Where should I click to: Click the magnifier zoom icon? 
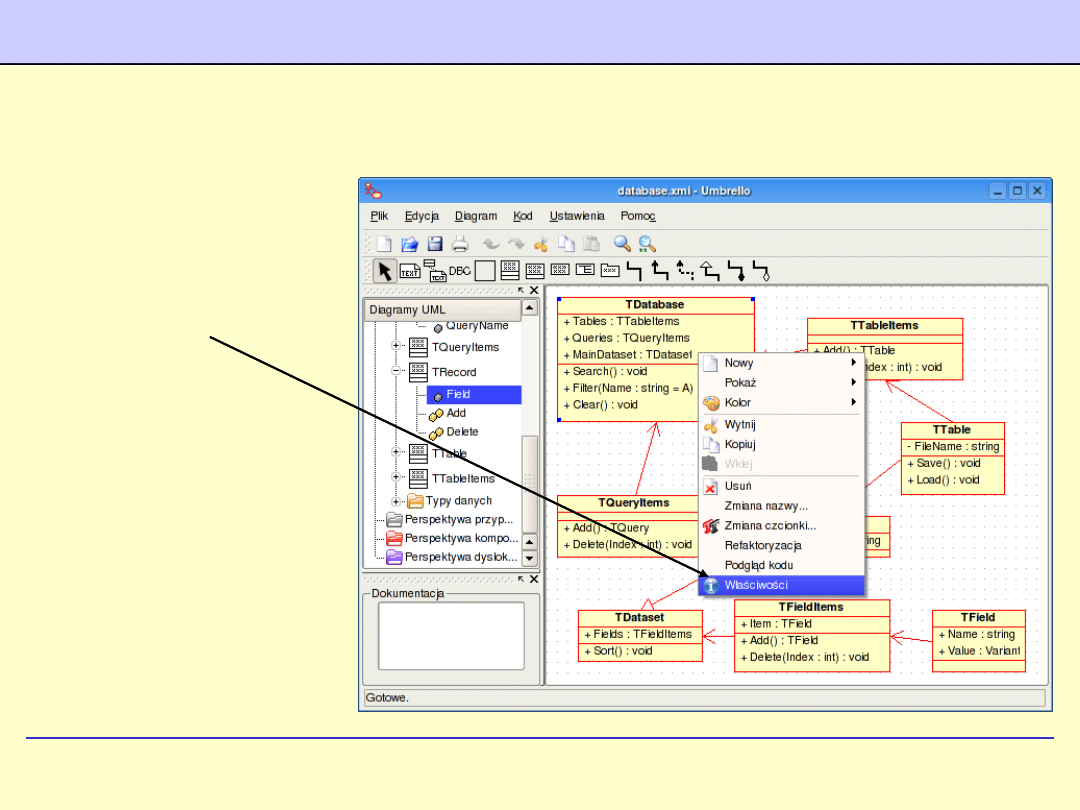622,243
